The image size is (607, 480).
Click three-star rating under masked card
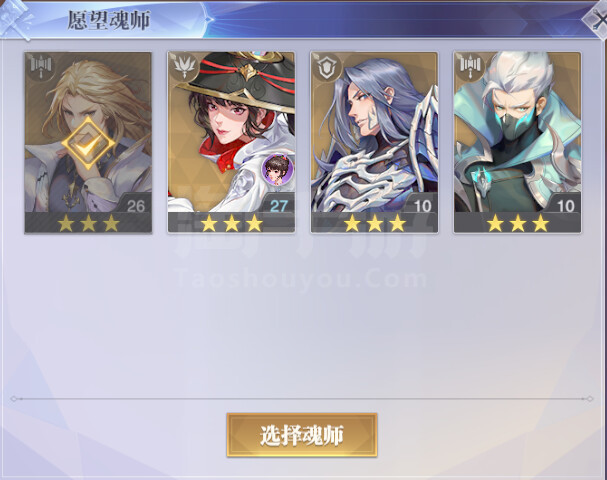518,223
